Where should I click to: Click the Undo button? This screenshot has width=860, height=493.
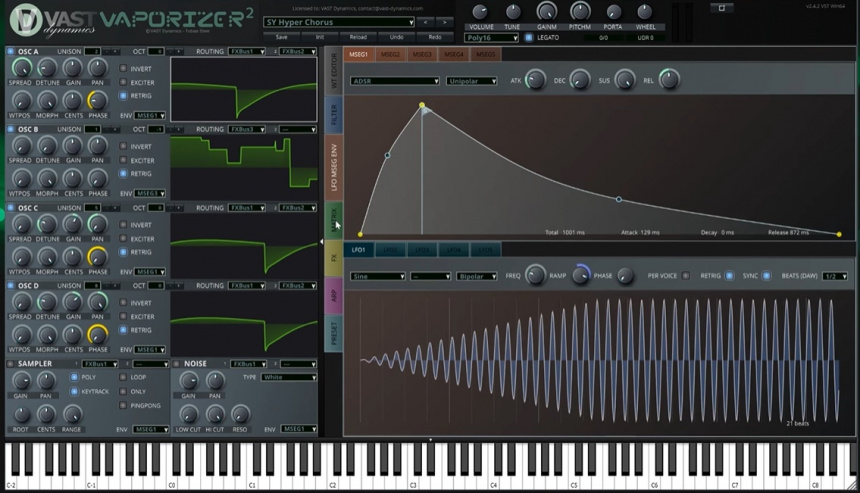click(397, 37)
